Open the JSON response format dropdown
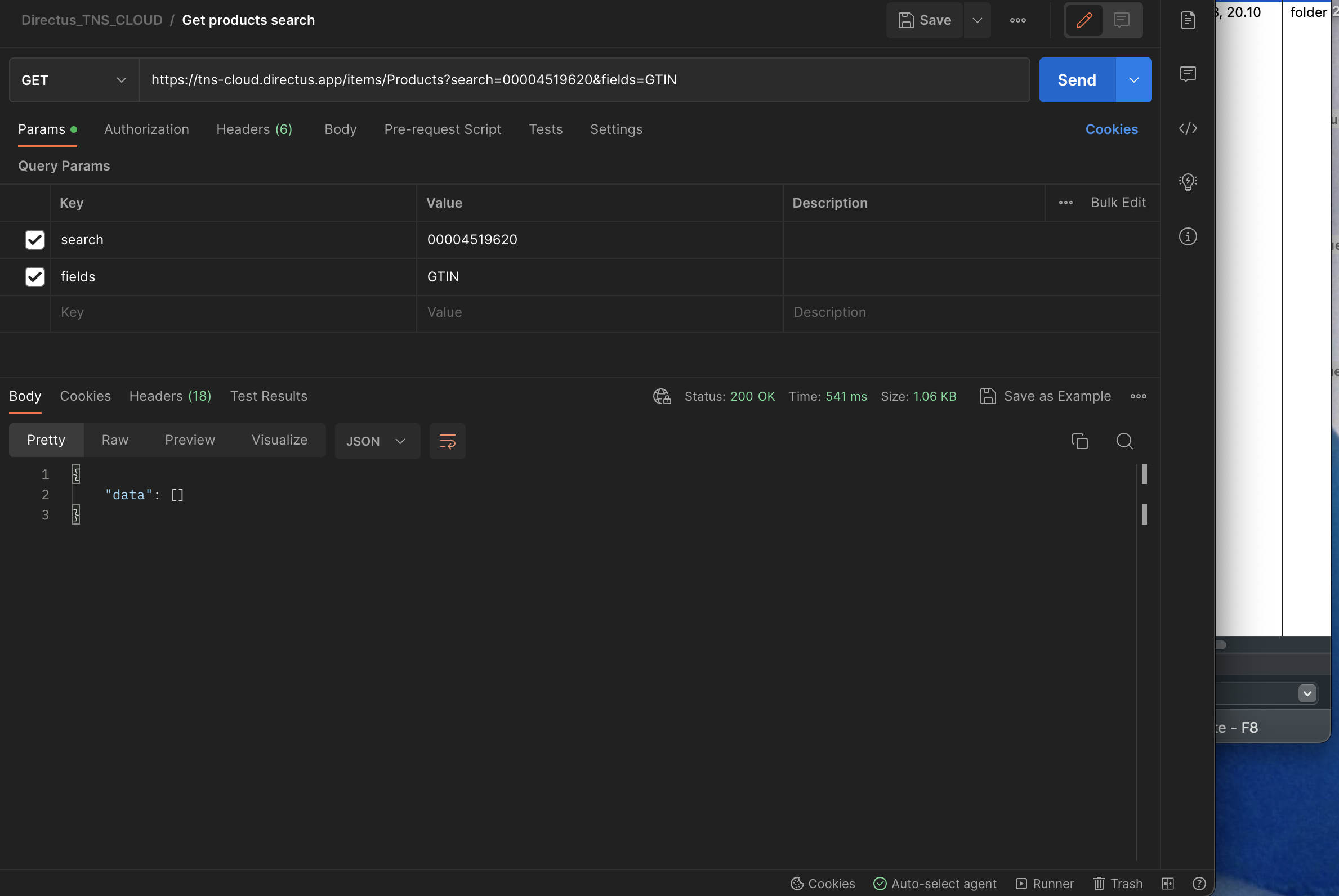This screenshot has width=1339, height=896. [377, 441]
